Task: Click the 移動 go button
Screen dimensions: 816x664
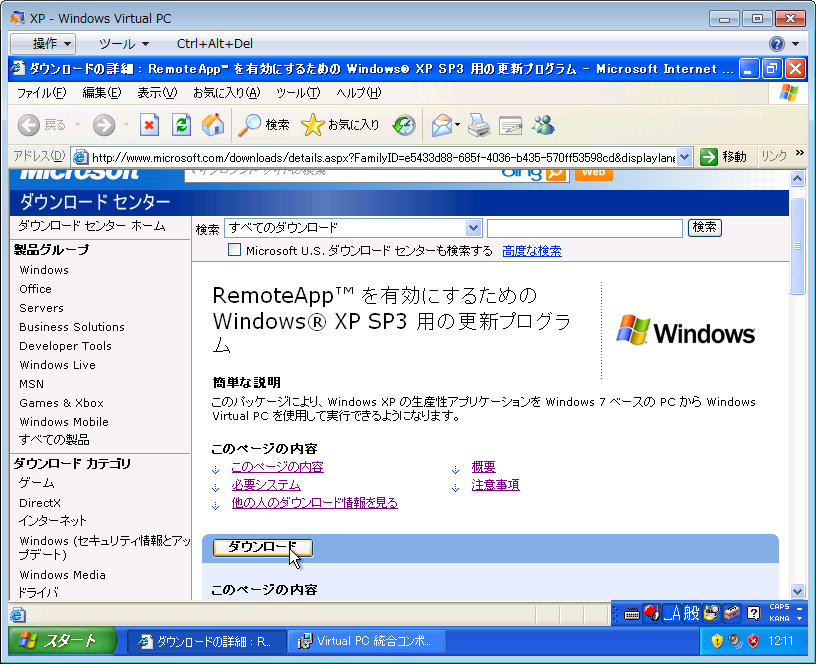Action: [724, 157]
